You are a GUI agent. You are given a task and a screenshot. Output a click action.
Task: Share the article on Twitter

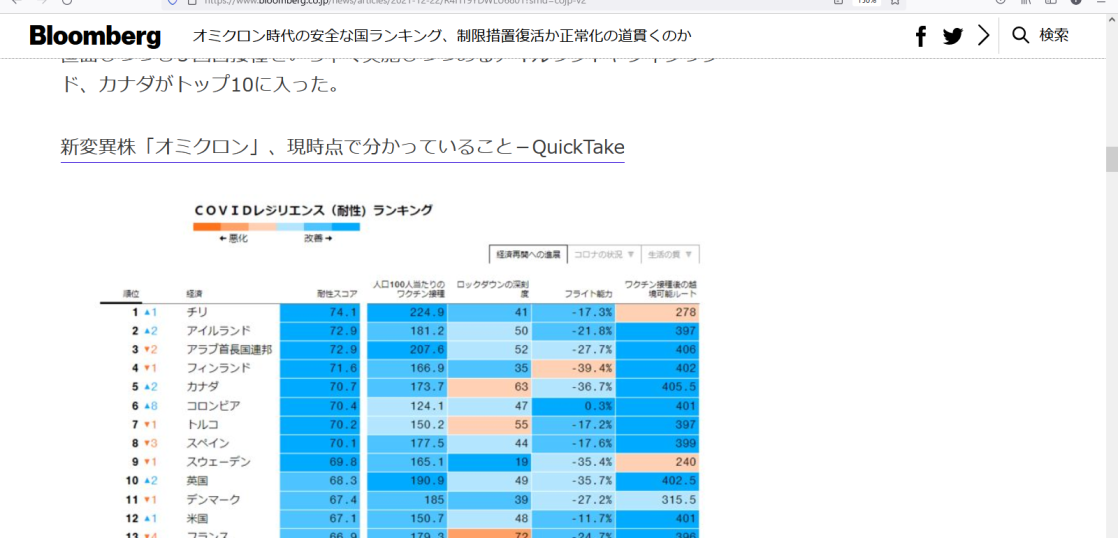[953, 36]
